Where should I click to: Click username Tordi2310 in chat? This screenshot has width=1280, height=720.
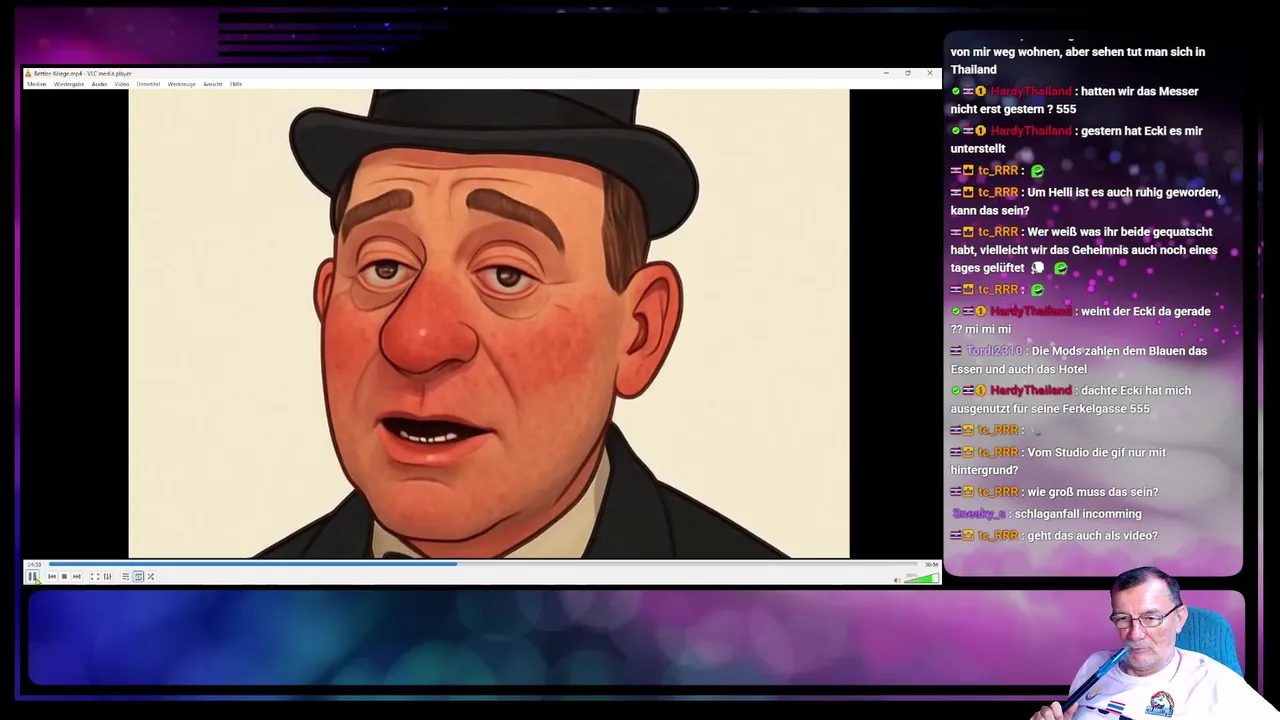pyautogui.click(x=994, y=351)
